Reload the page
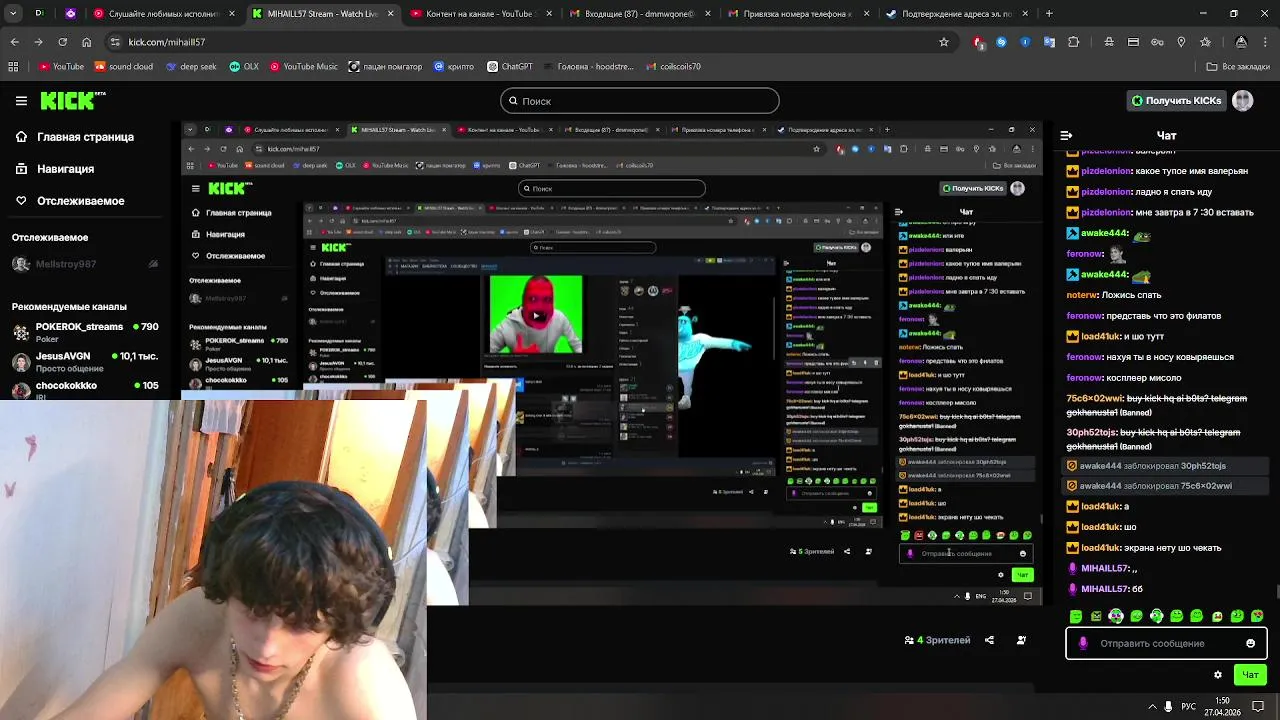 [x=62, y=42]
